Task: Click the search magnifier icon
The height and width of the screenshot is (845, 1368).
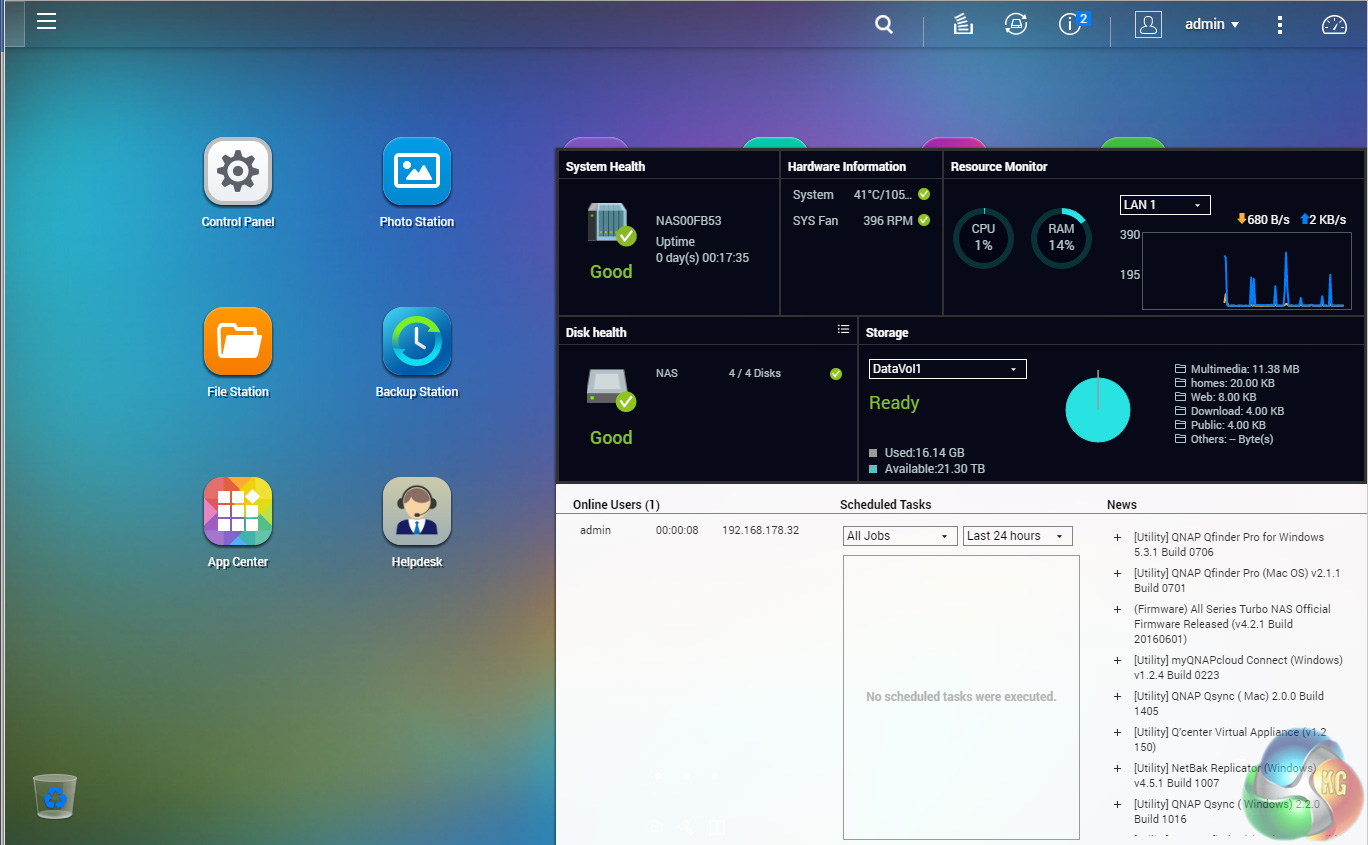Action: pyautogui.click(x=884, y=25)
